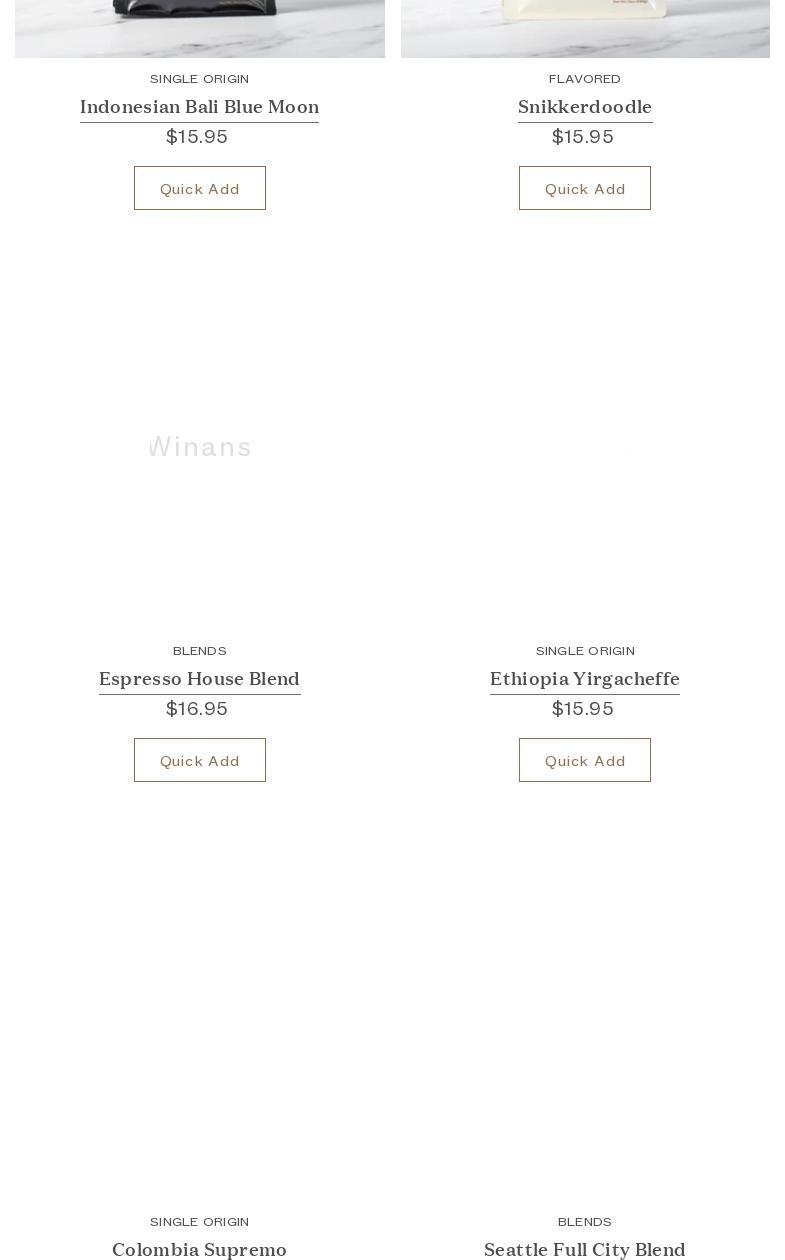Click the Winans placeholder image for Espresso House Blend
This screenshot has width=785, height=1260.
click(x=200, y=446)
